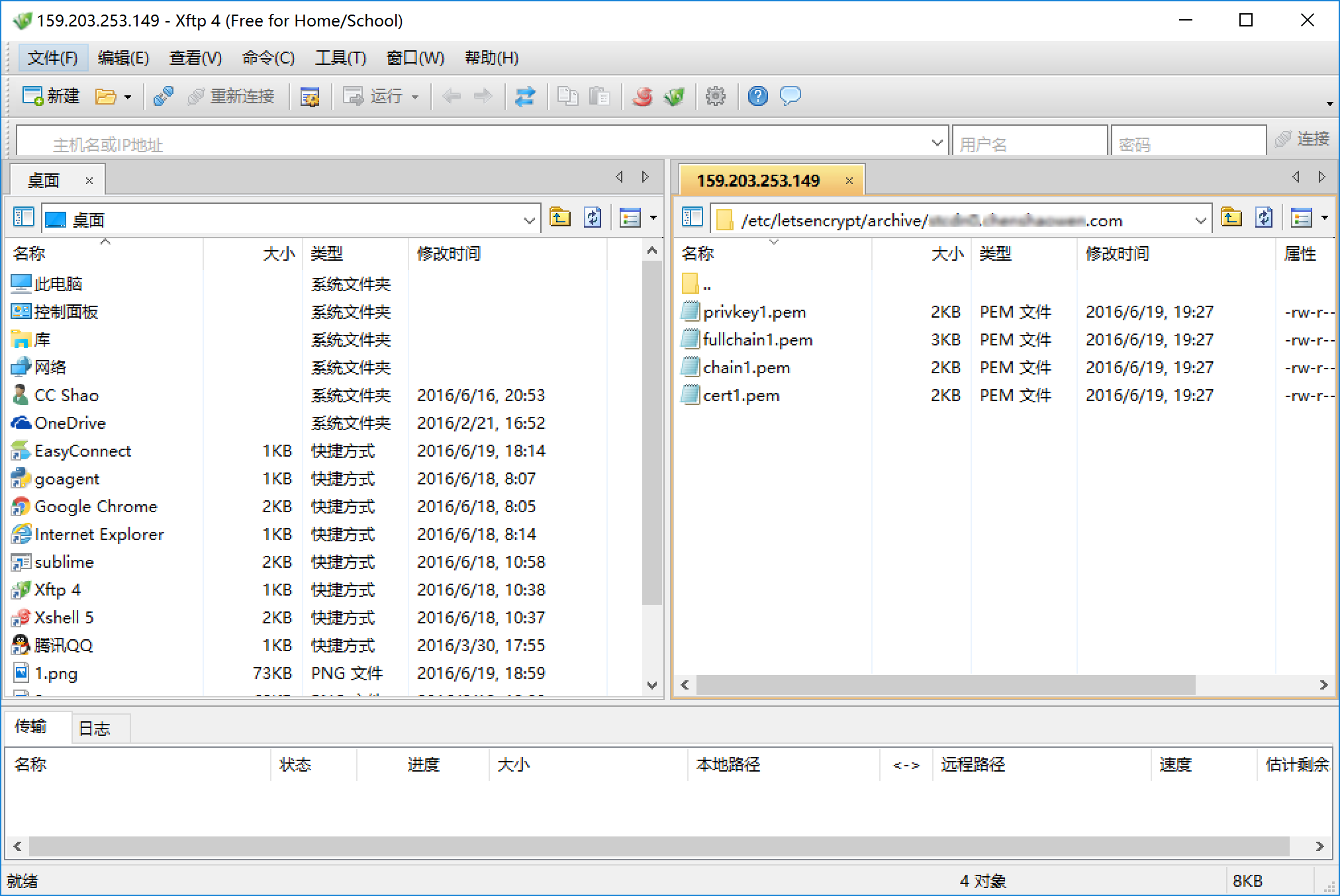This screenshot has width=1340, height=896.
Task: Expand the Open session dropdown arrow
Action: coord(128,97)
